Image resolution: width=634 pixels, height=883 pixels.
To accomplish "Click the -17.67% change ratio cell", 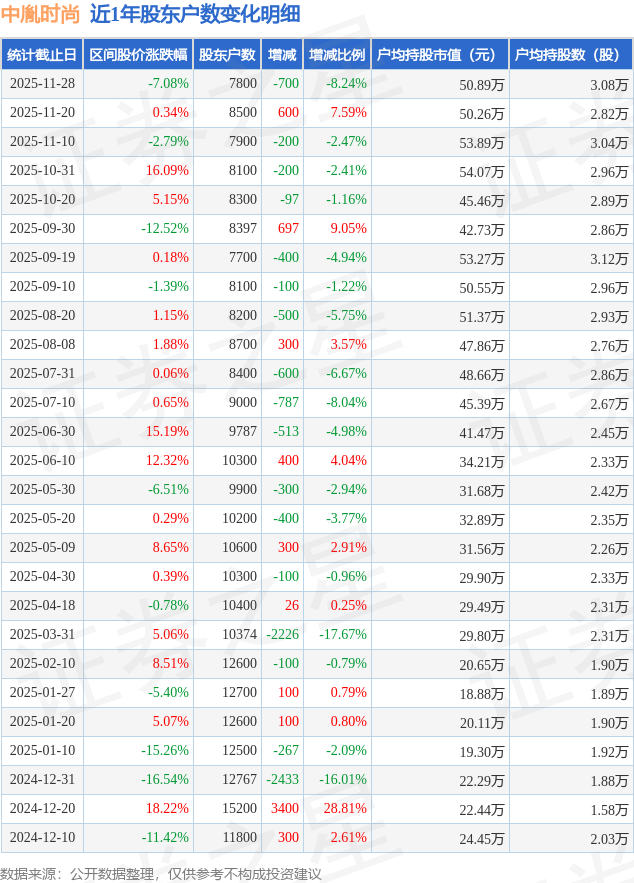I will (x=343, y=635).
